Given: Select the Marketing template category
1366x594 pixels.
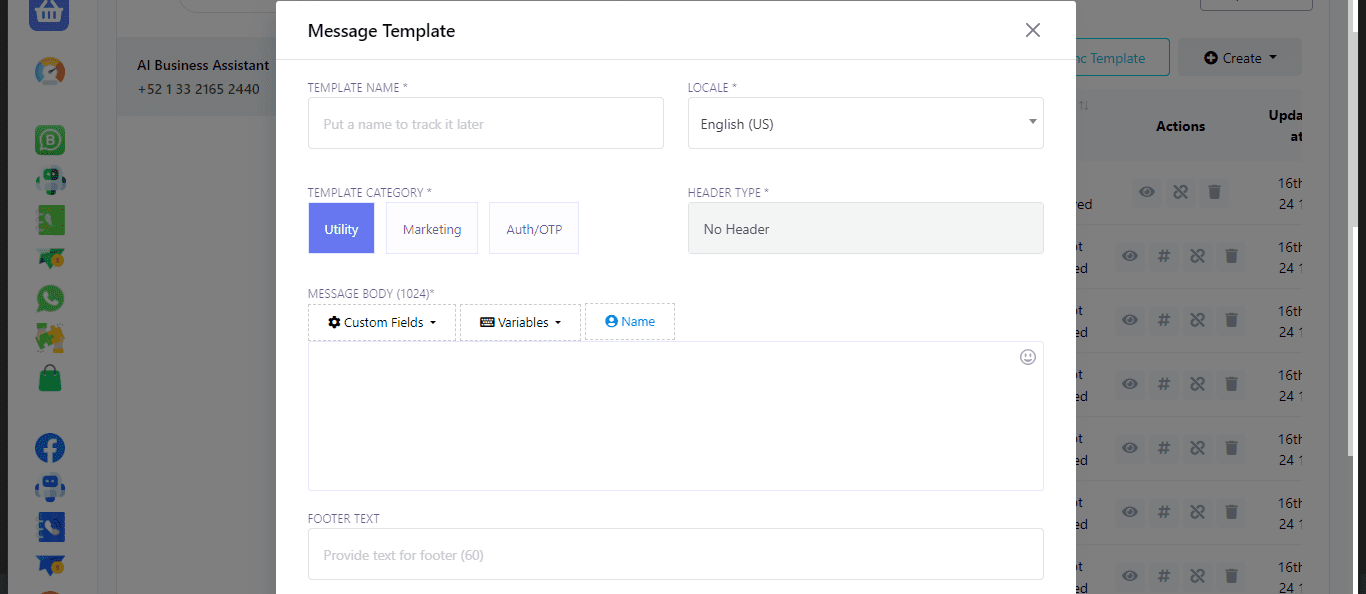Looking at the screenshot, I should tap(432, 229).
